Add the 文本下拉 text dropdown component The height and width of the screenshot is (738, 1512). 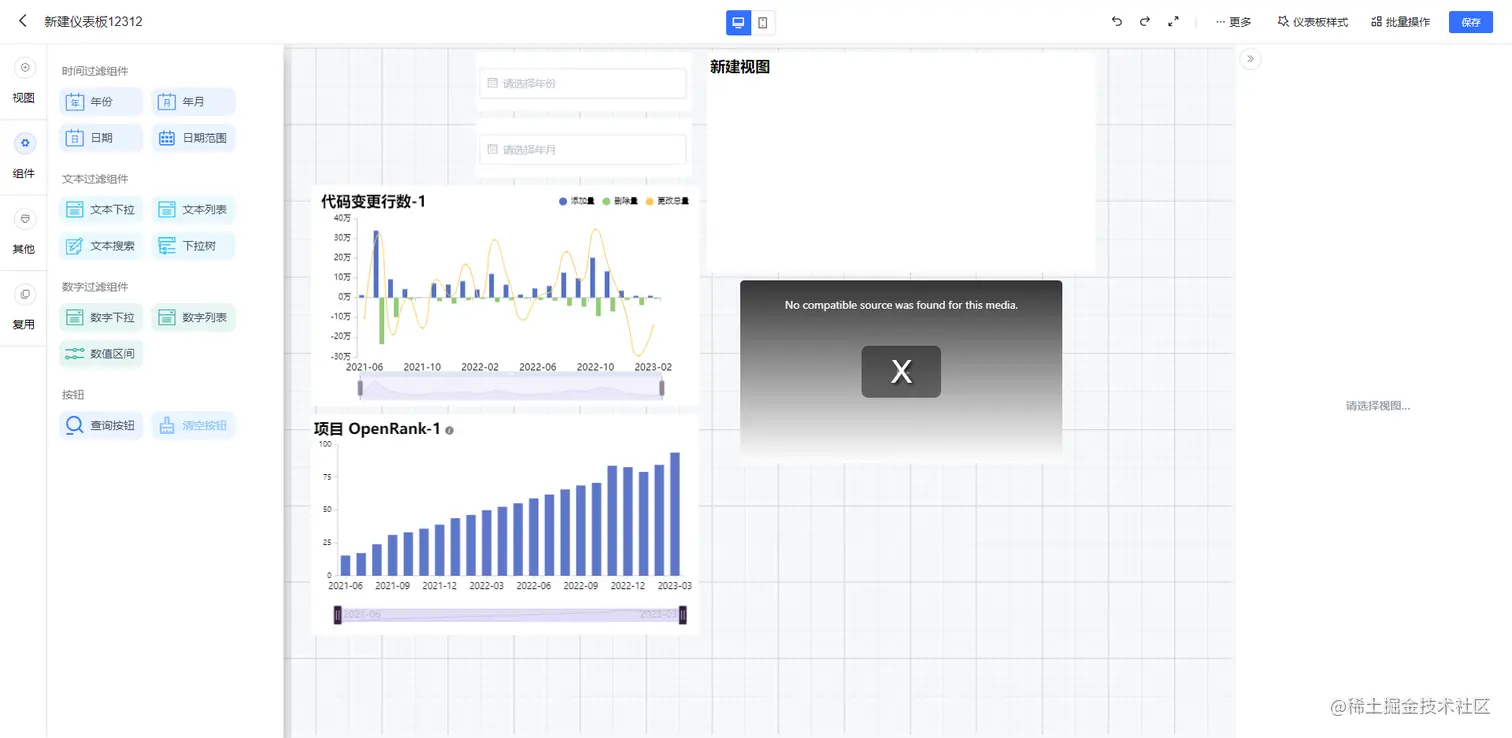pyautogui.click(x=101, y=210)
